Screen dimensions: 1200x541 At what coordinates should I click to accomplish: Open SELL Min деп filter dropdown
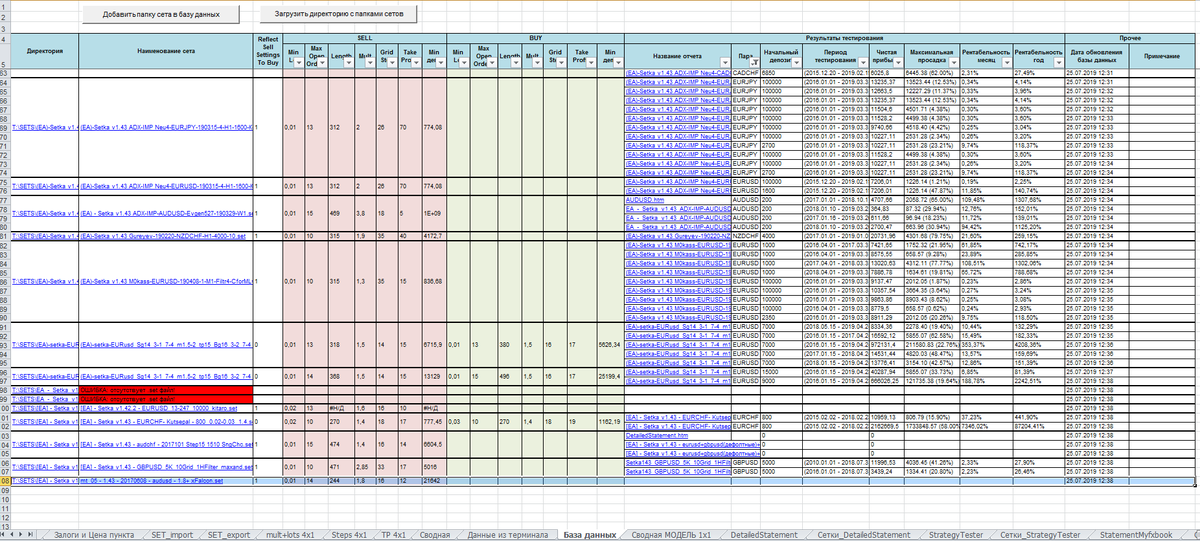(441, 62)
